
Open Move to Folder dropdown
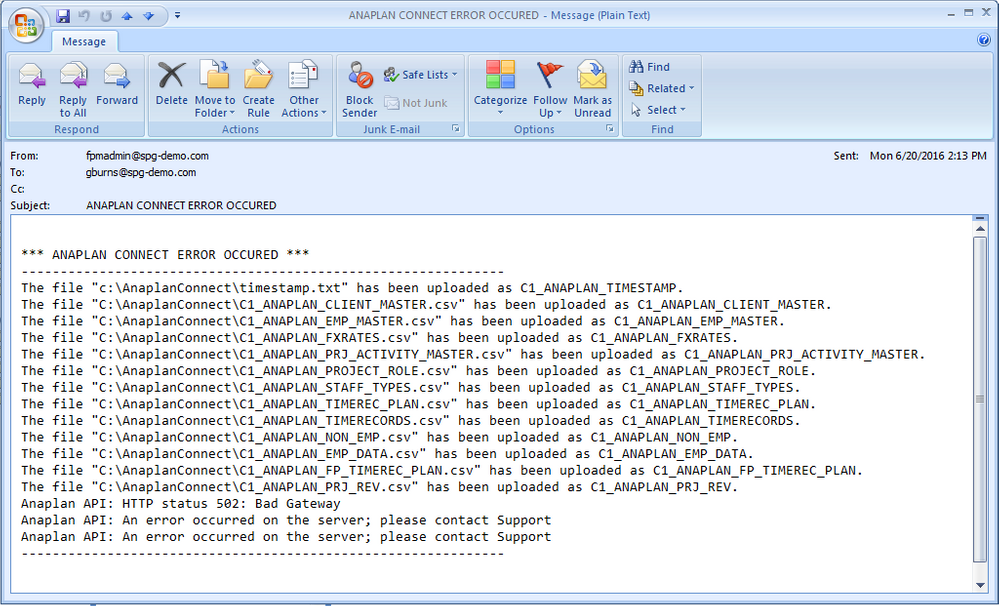click(215, 89)
